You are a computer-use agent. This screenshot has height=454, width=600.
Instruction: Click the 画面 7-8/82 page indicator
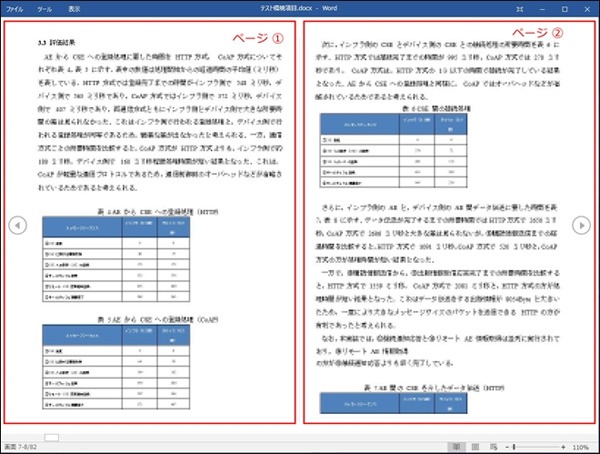click(21, 447)
